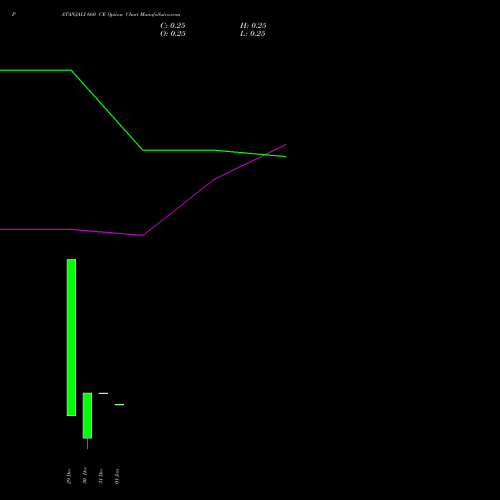Image resolution: width=500 pixels, height=500 pixels.
Task: Click the 29 Dec date axis label
Action: [x=69, y=476]
